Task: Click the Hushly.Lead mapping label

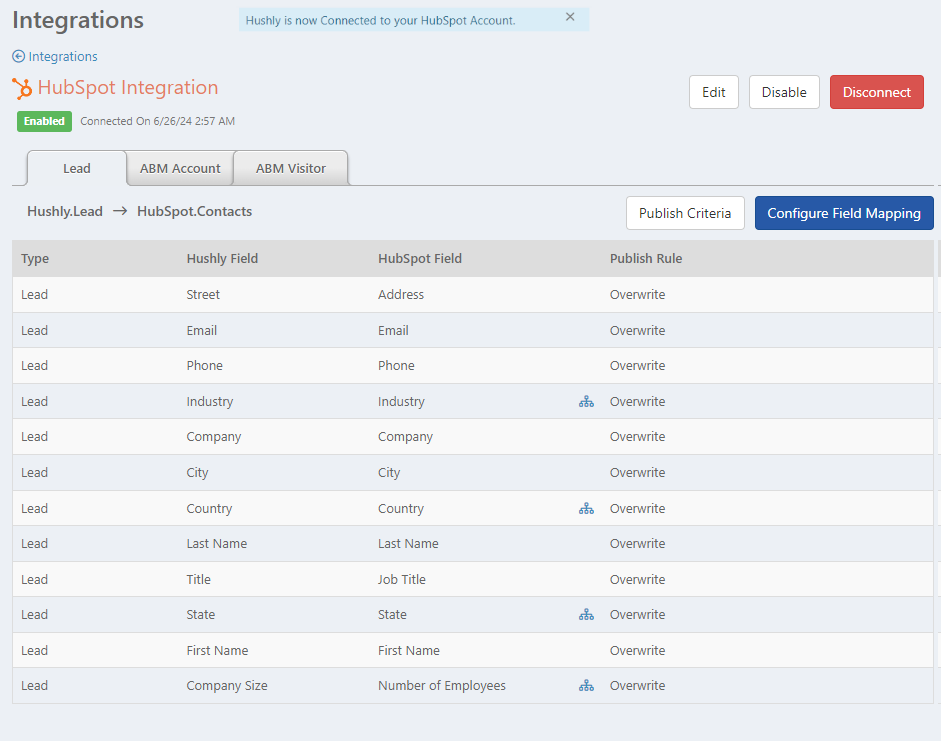Action: (65, 211)
